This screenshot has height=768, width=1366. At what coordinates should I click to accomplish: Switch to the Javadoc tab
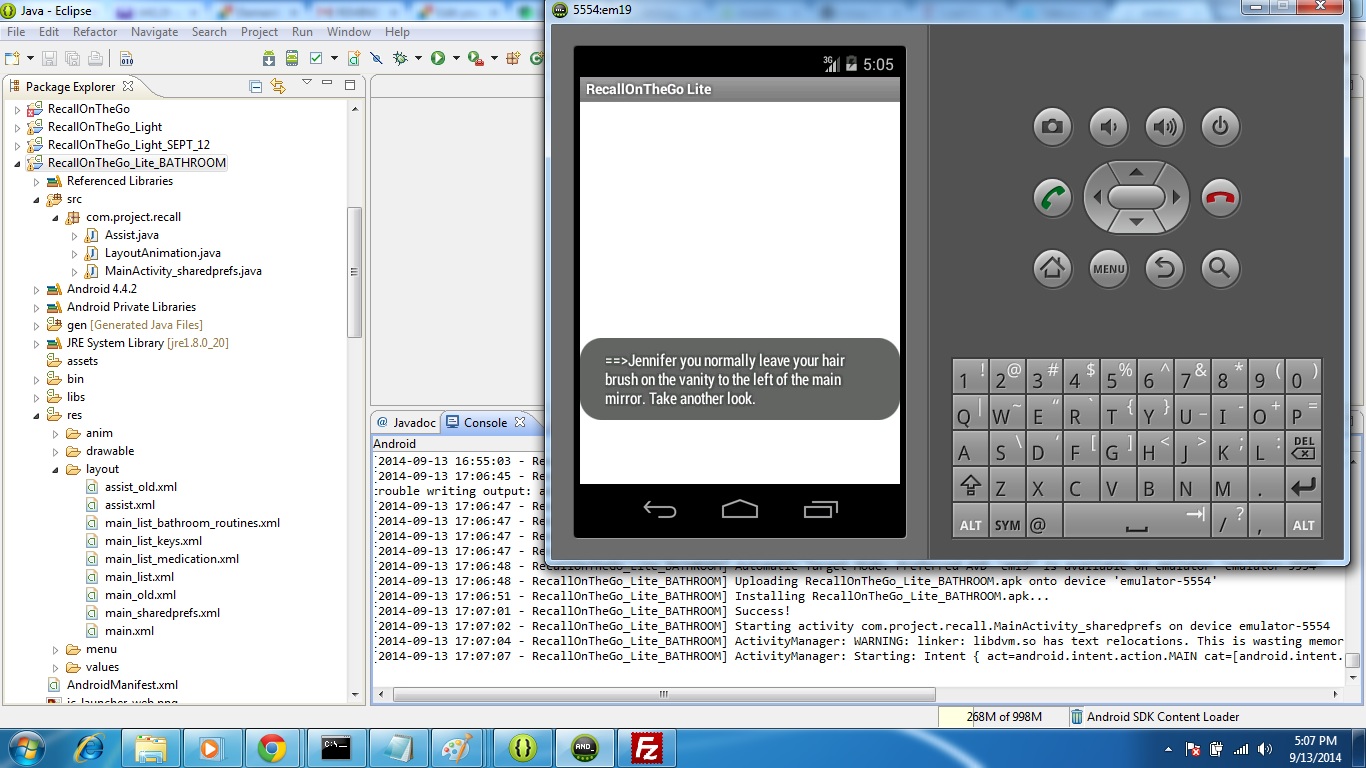406,423
